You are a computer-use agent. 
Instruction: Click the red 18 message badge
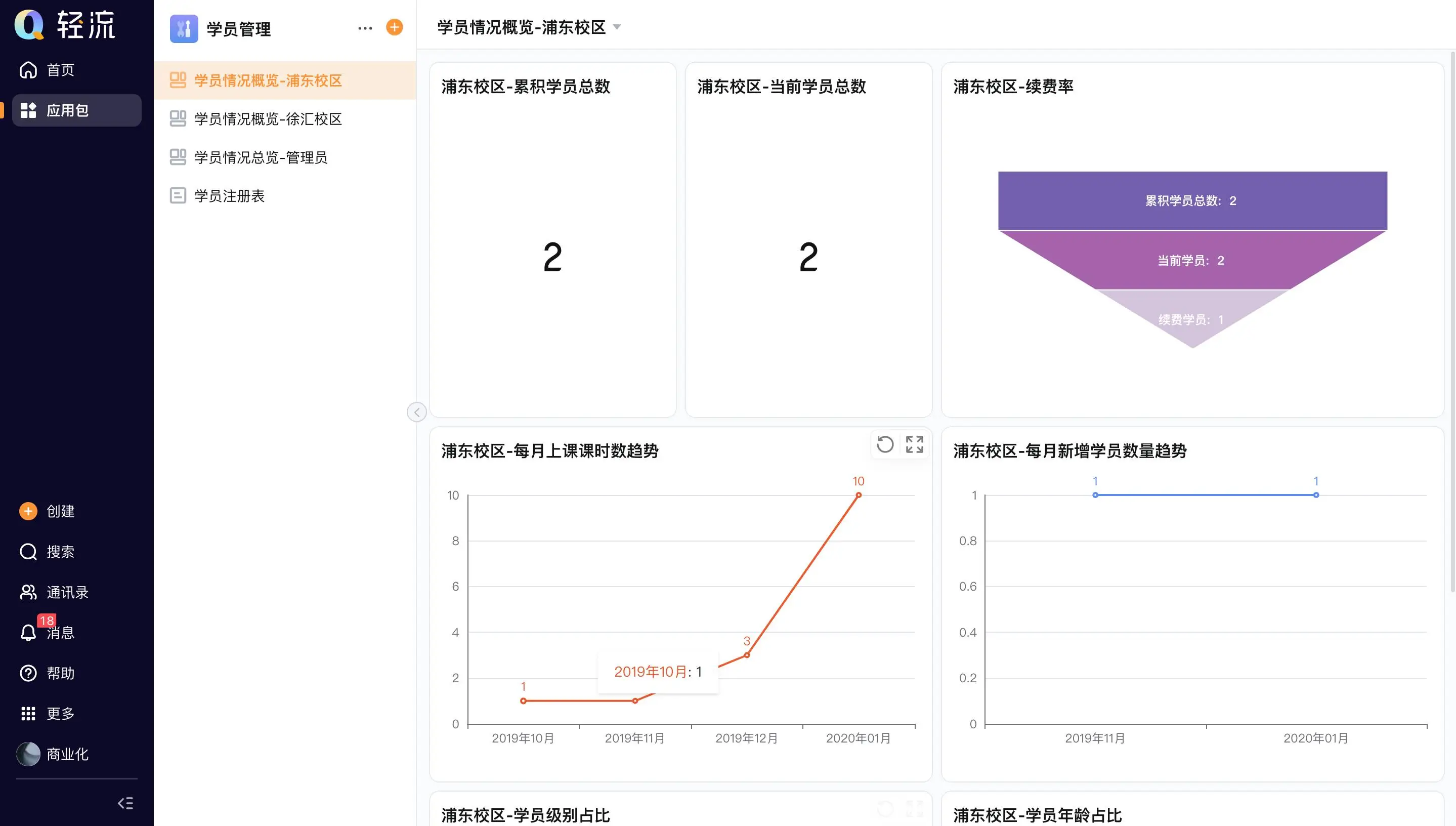[x=47, y=621]
